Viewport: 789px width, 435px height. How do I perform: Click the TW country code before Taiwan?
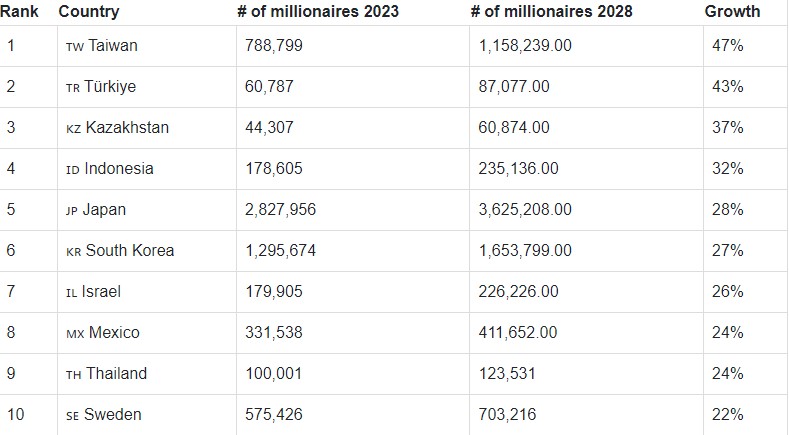coord(74,47)
